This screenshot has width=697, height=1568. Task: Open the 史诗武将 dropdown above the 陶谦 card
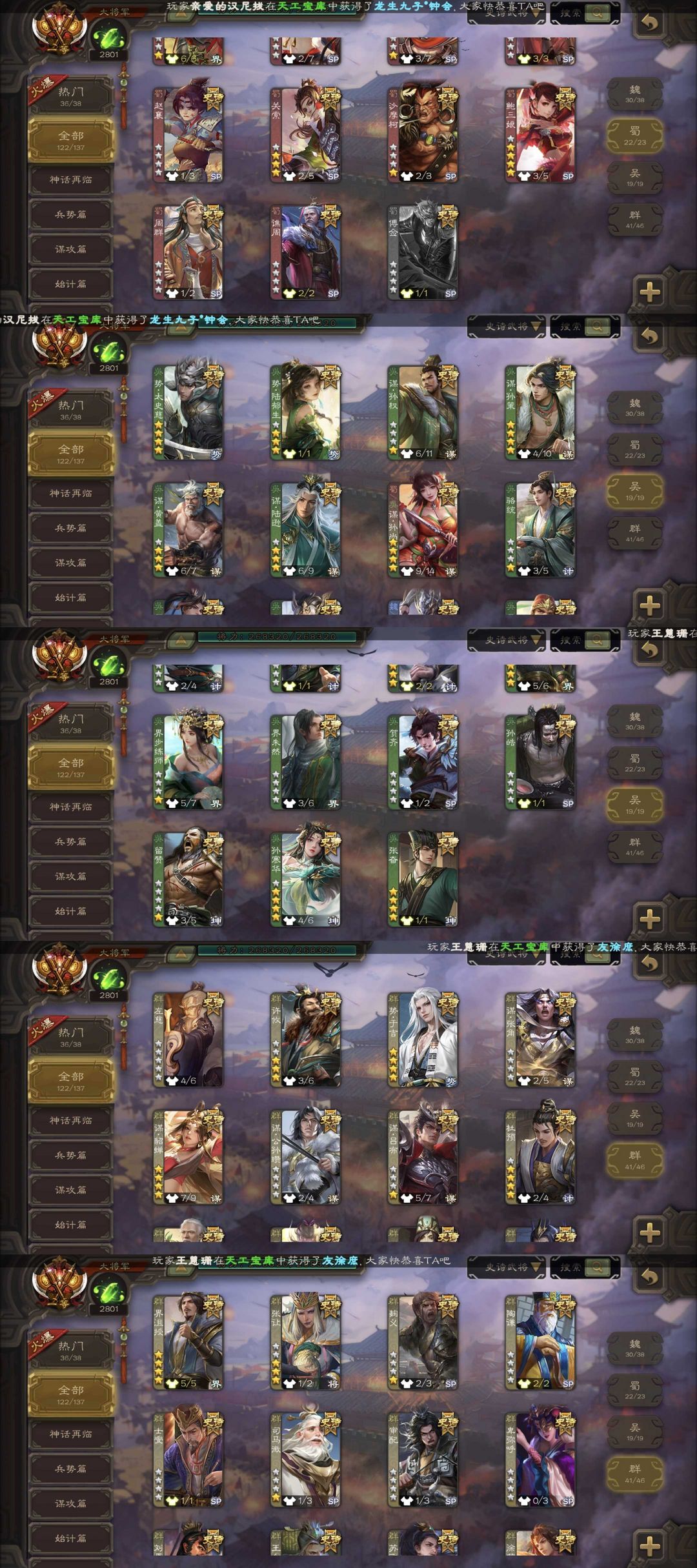coord(507,1267)
